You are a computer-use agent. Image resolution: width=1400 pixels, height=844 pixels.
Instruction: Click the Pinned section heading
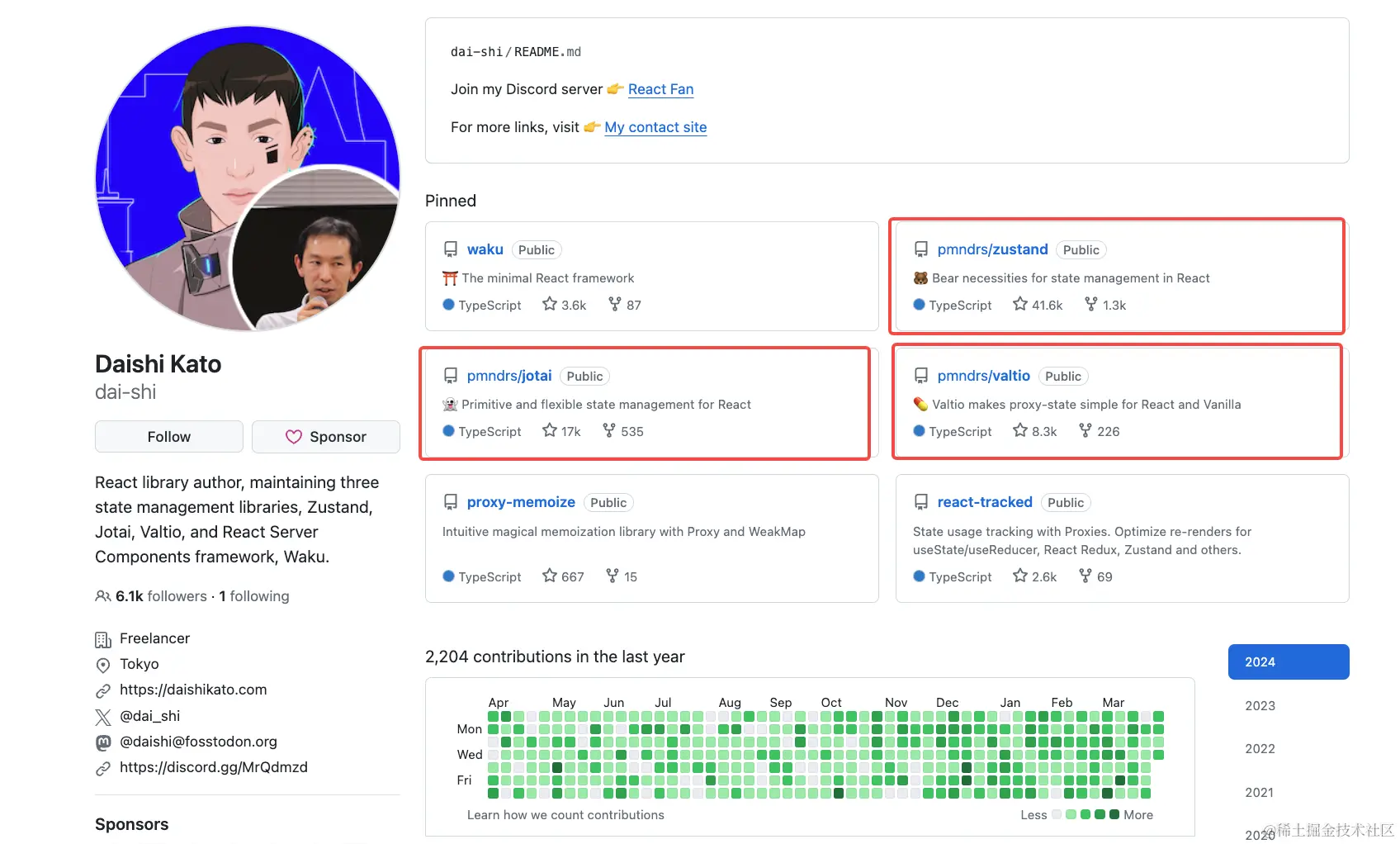(x=451, y=201)
